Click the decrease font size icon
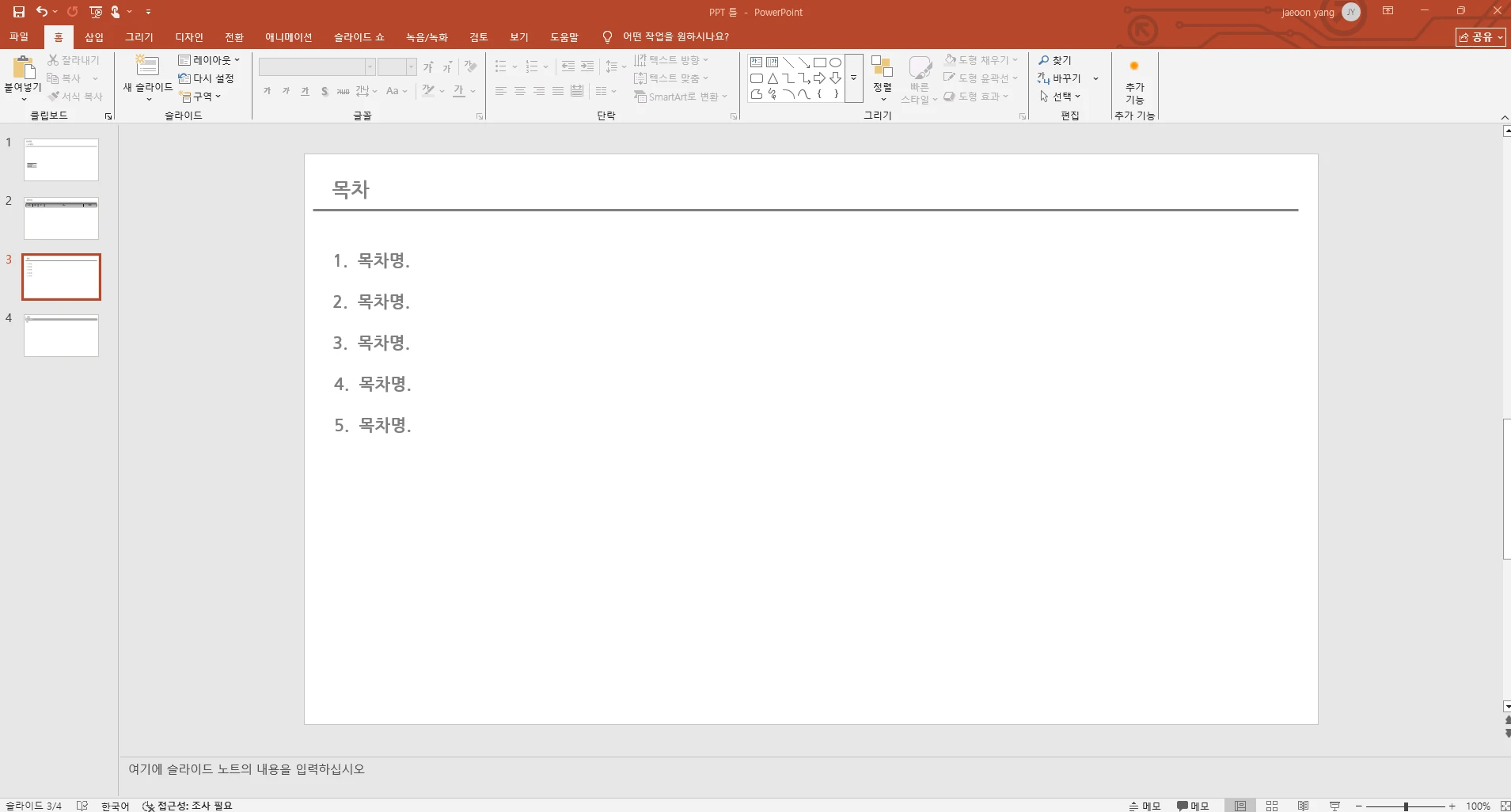1511x812 pixels. (447, 67)
